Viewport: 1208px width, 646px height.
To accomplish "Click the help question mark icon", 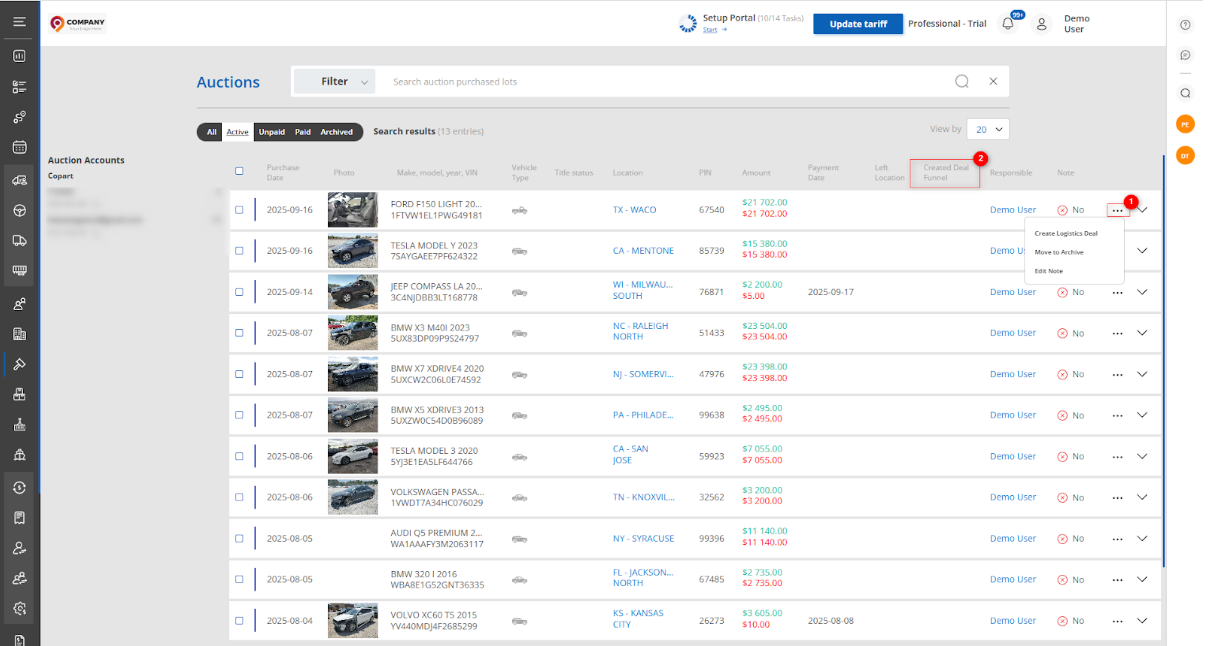I will [1185, 25].
